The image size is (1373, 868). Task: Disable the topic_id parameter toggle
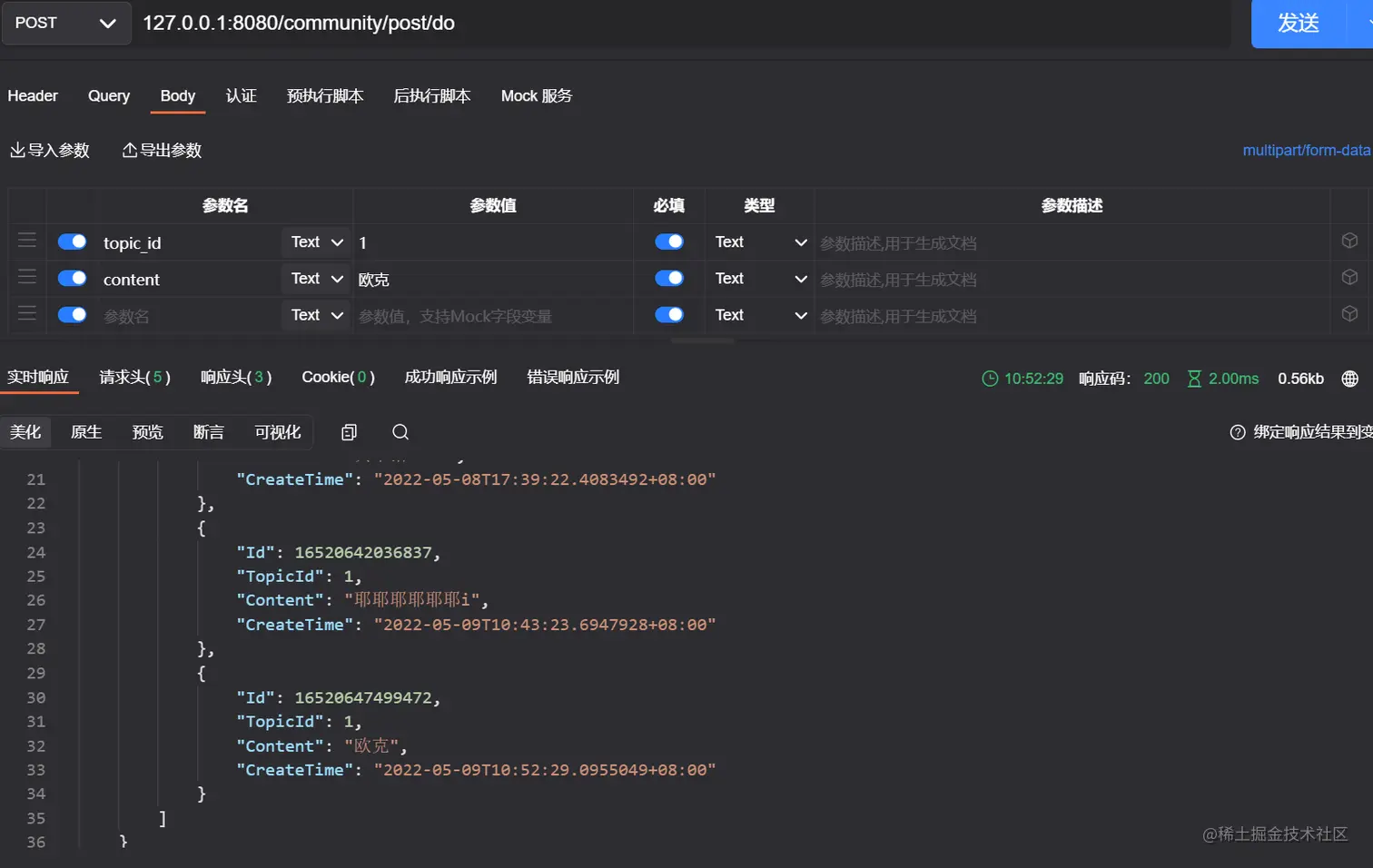tap(72, 242)
